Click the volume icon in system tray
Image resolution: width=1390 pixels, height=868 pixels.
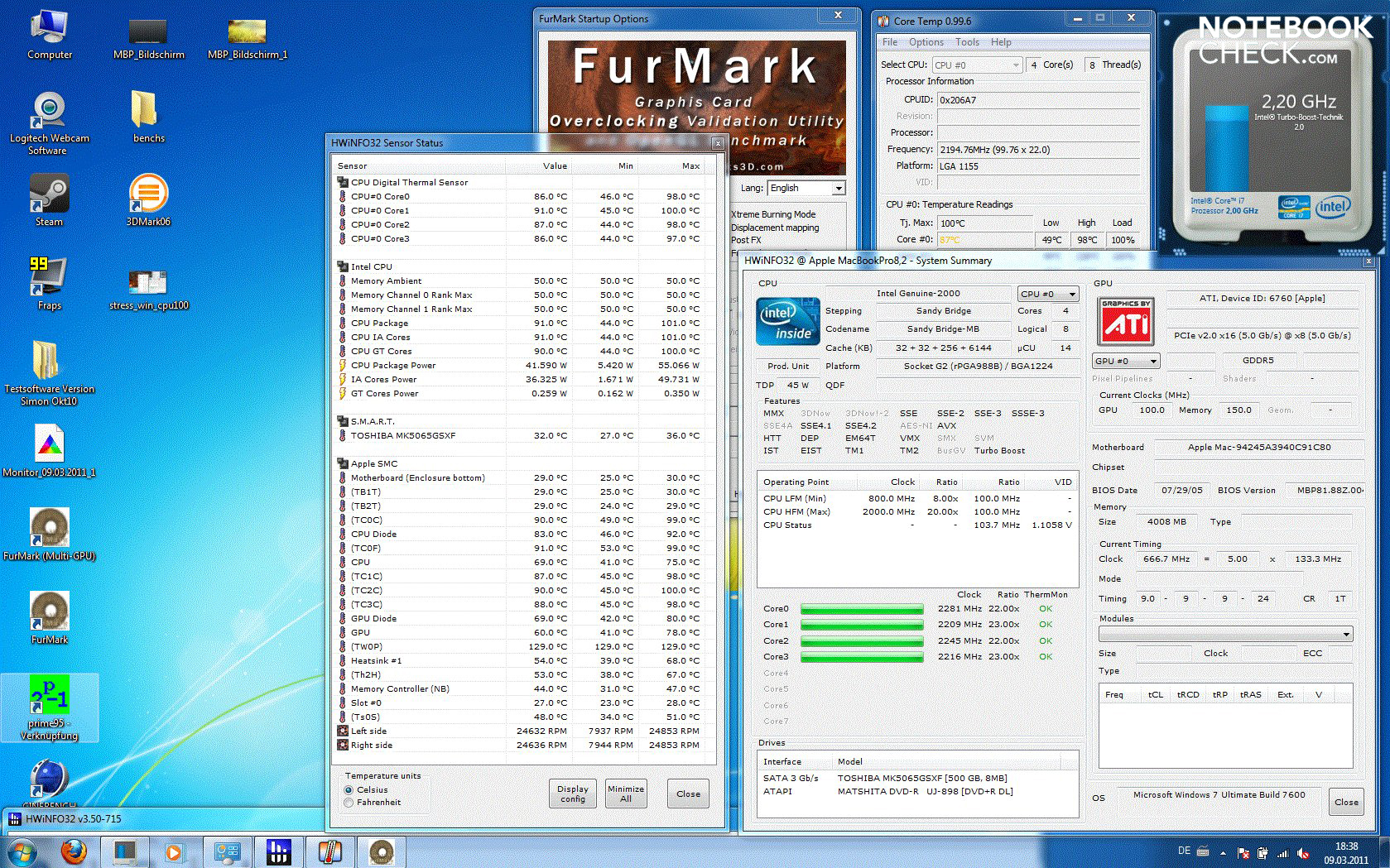(x=1303, y=853)
